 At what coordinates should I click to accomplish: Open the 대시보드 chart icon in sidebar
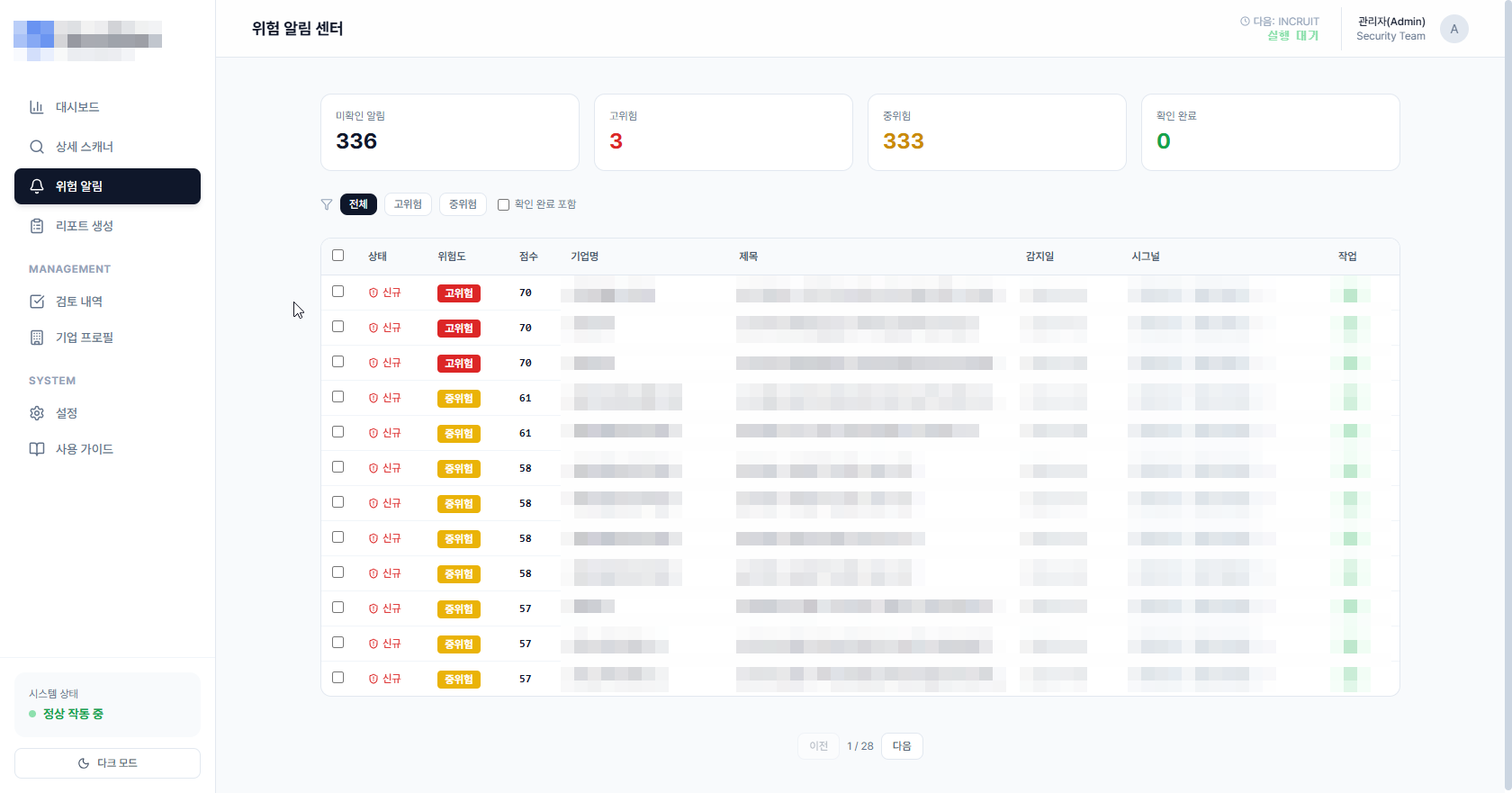37,107
